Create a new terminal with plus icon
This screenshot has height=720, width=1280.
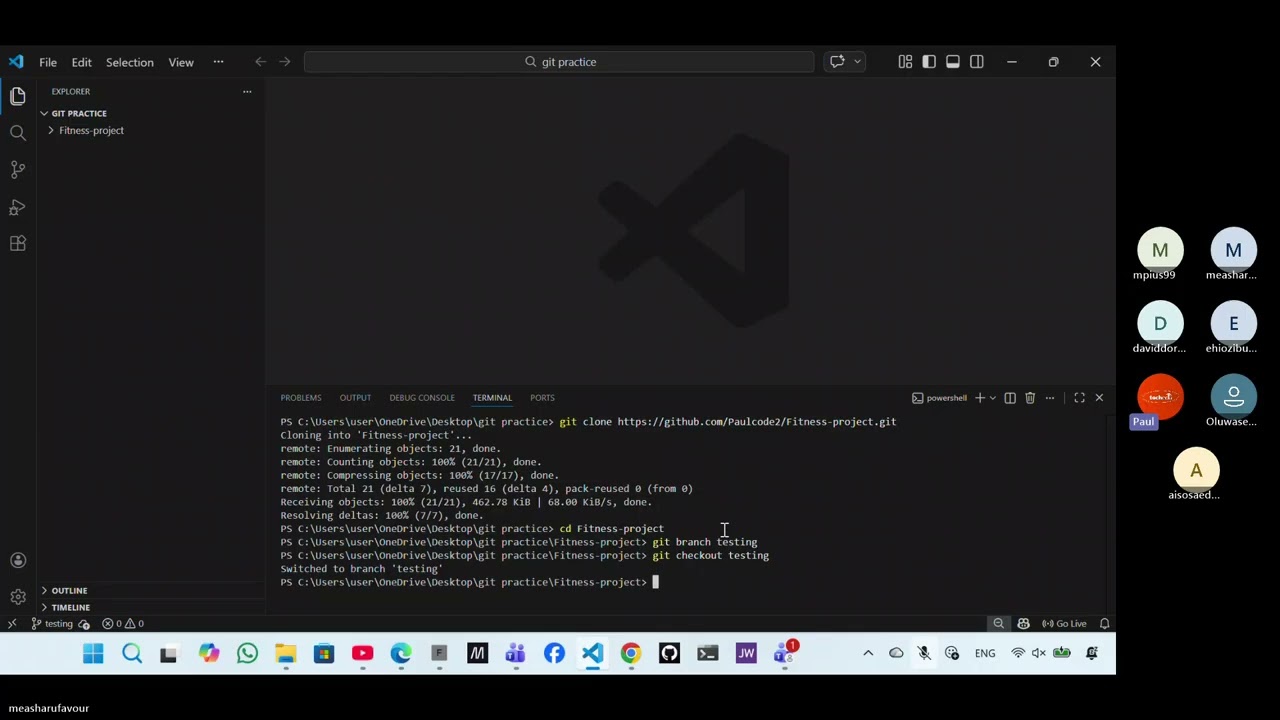(x=980, y=398)
